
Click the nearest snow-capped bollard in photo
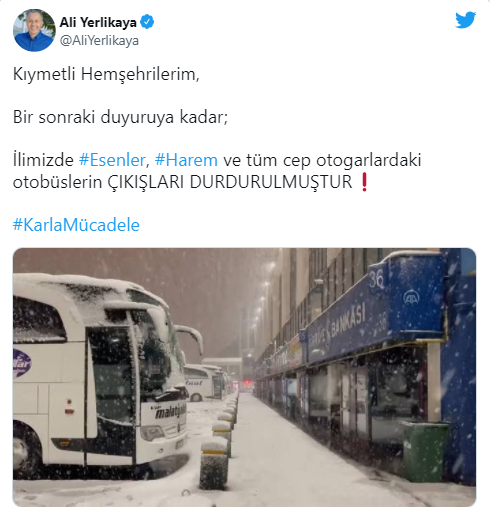[x=214, y=464]
